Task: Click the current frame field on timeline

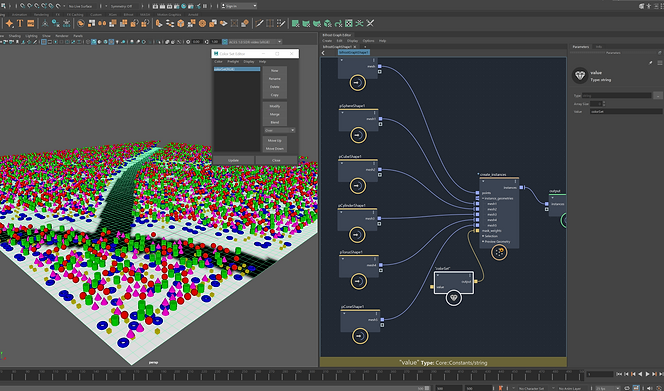Action: [x=600, y=374]
